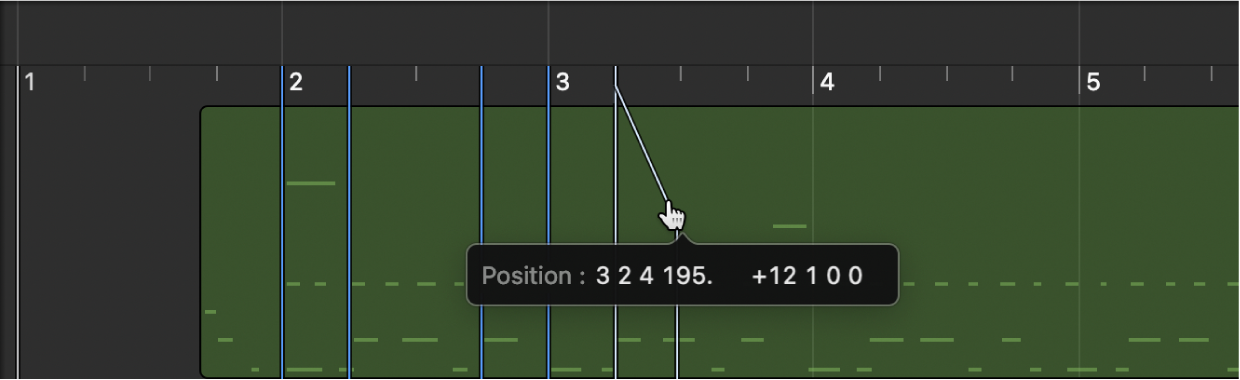Click the +12 1 0 0 offset value
1240x380 pixels.
pos(807,276)
